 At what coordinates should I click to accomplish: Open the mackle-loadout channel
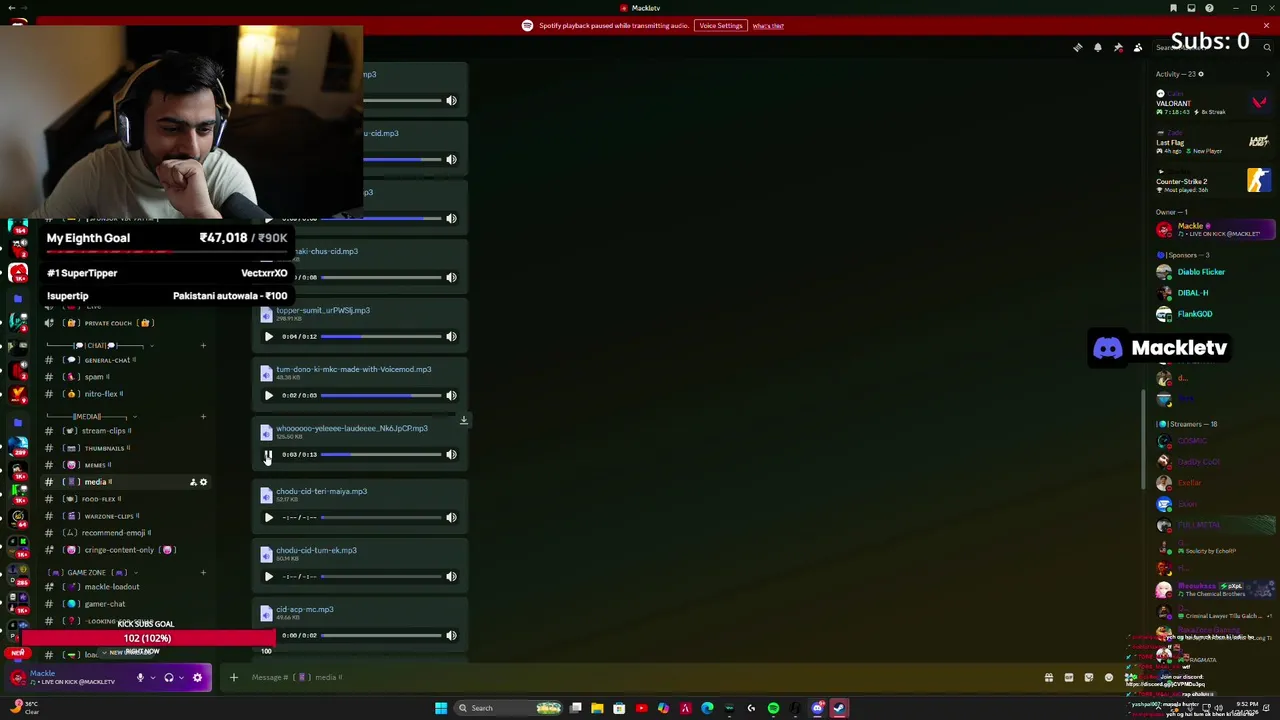125,587
